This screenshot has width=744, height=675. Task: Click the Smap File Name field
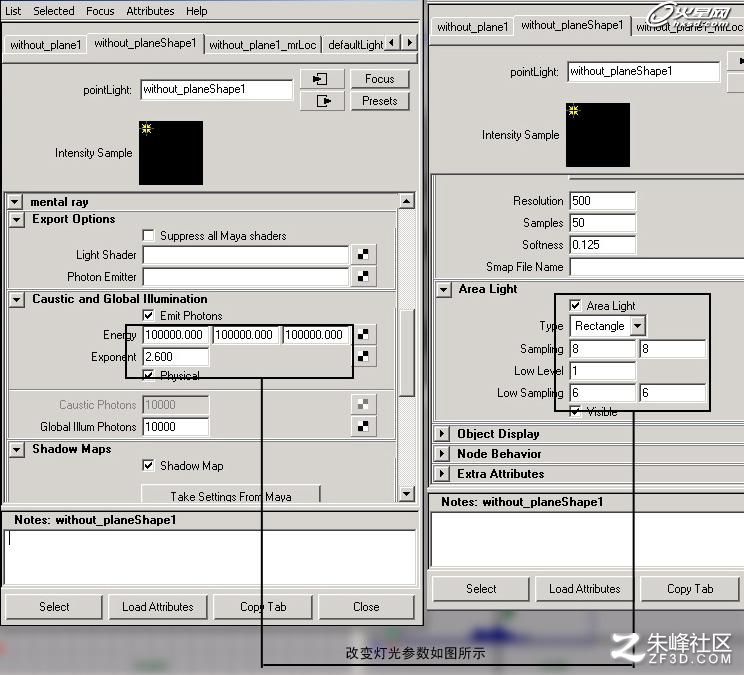tap(657, 267)
